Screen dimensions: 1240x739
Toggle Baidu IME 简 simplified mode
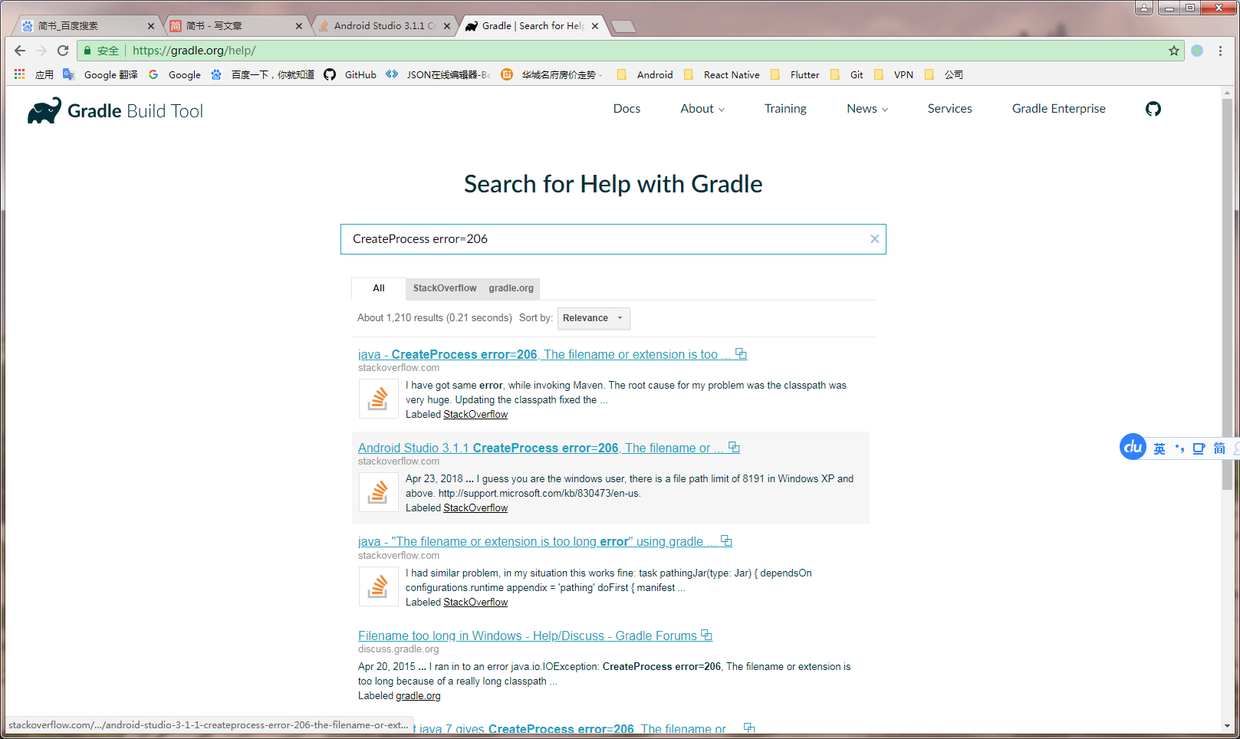coord(1219,448)
